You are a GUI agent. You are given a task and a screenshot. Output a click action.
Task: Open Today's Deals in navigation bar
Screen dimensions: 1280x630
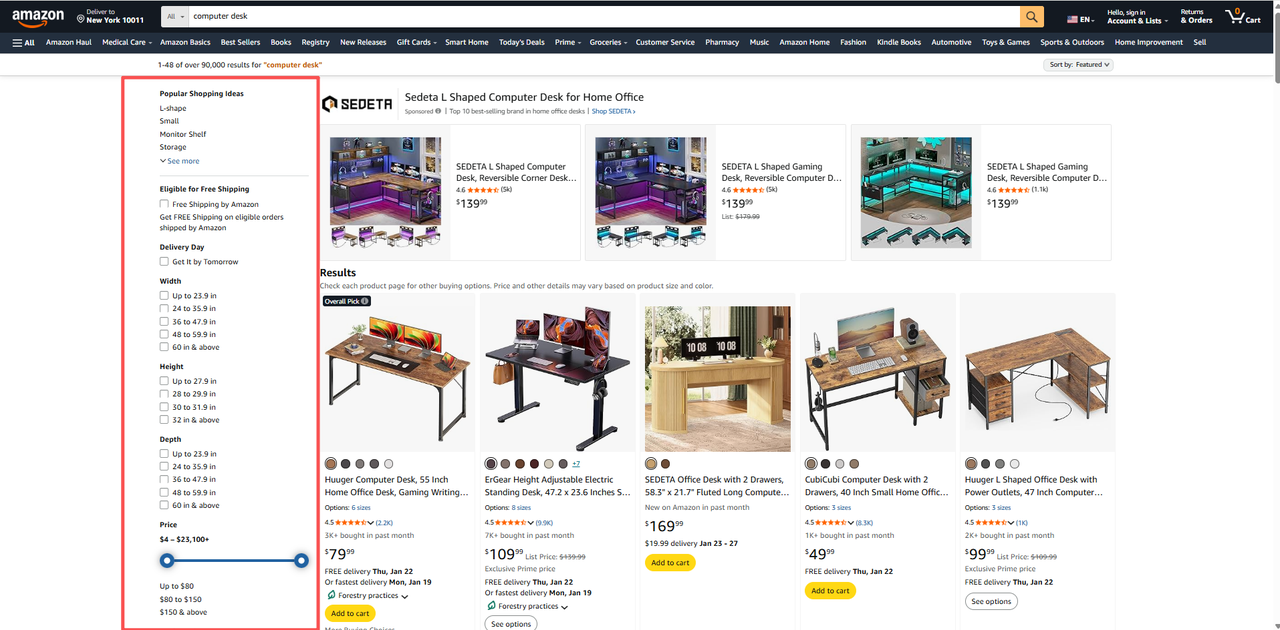point(522,42)
